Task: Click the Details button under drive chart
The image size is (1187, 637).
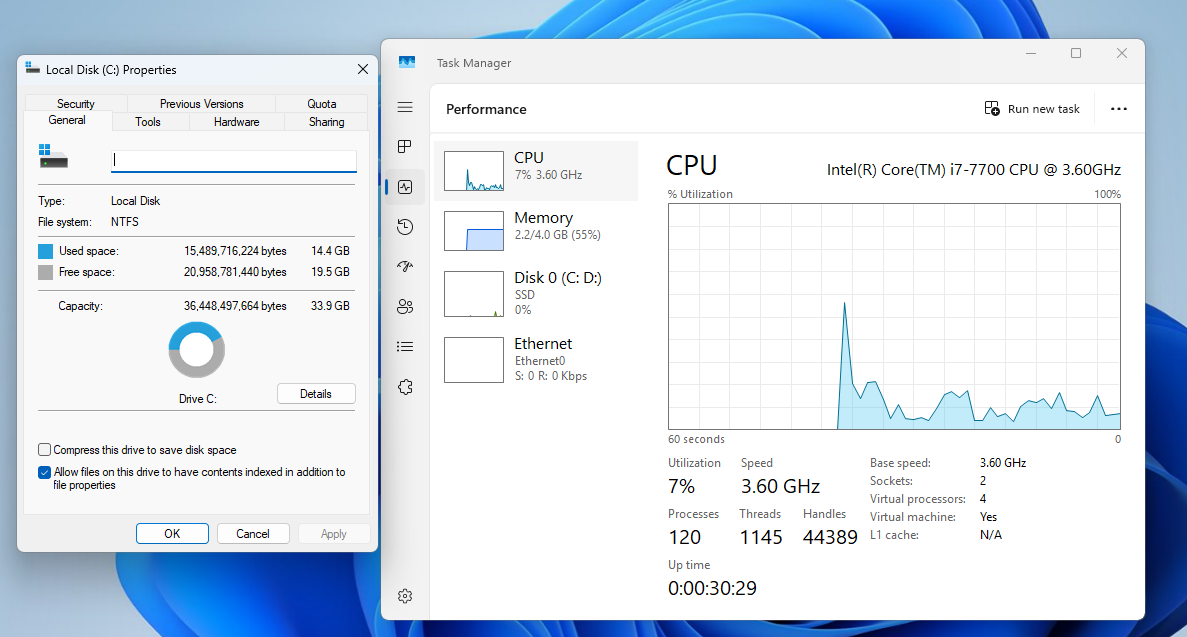Action: 316,394
